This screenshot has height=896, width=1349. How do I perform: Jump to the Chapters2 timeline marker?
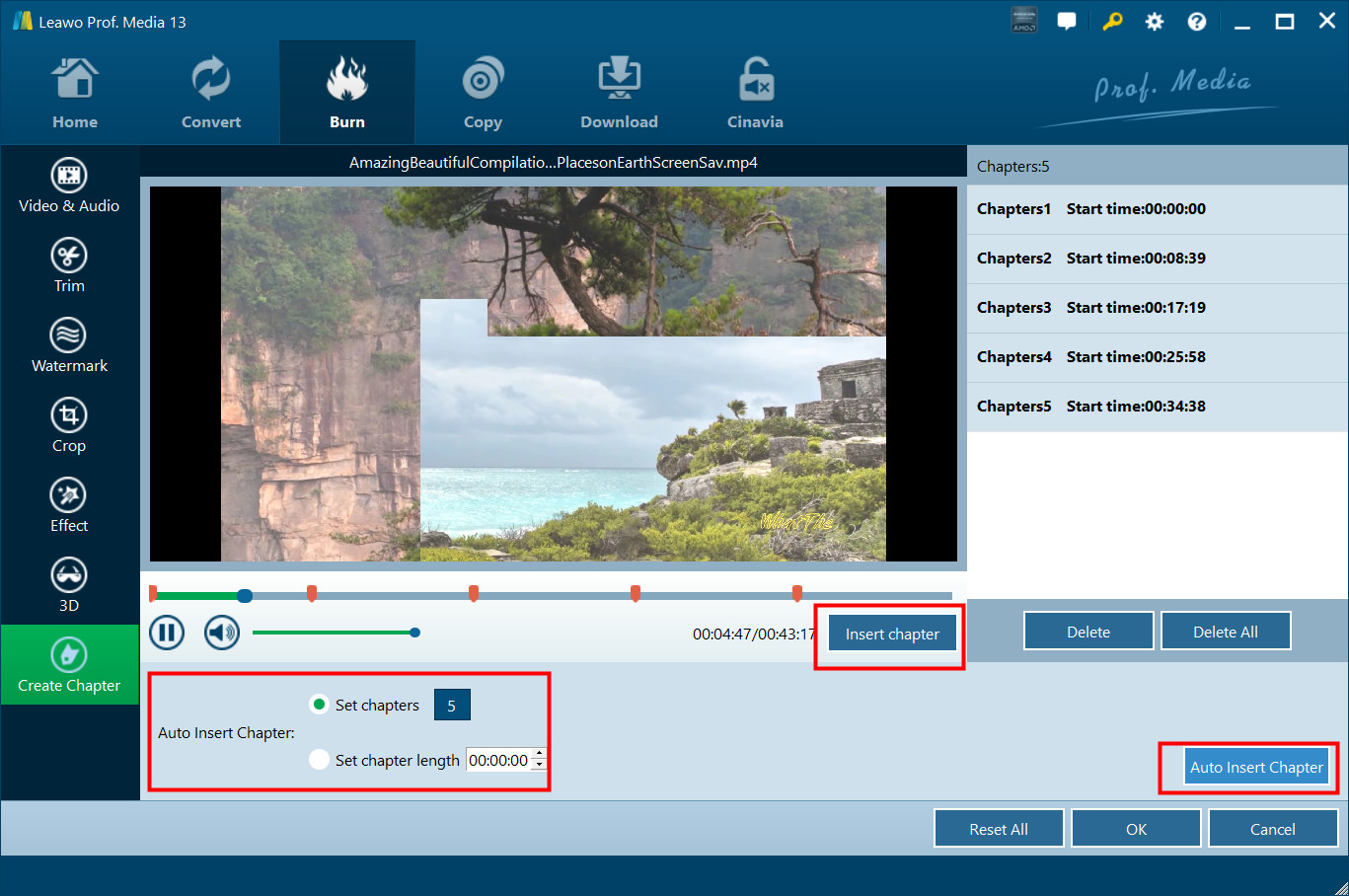[x=312, y=592]
